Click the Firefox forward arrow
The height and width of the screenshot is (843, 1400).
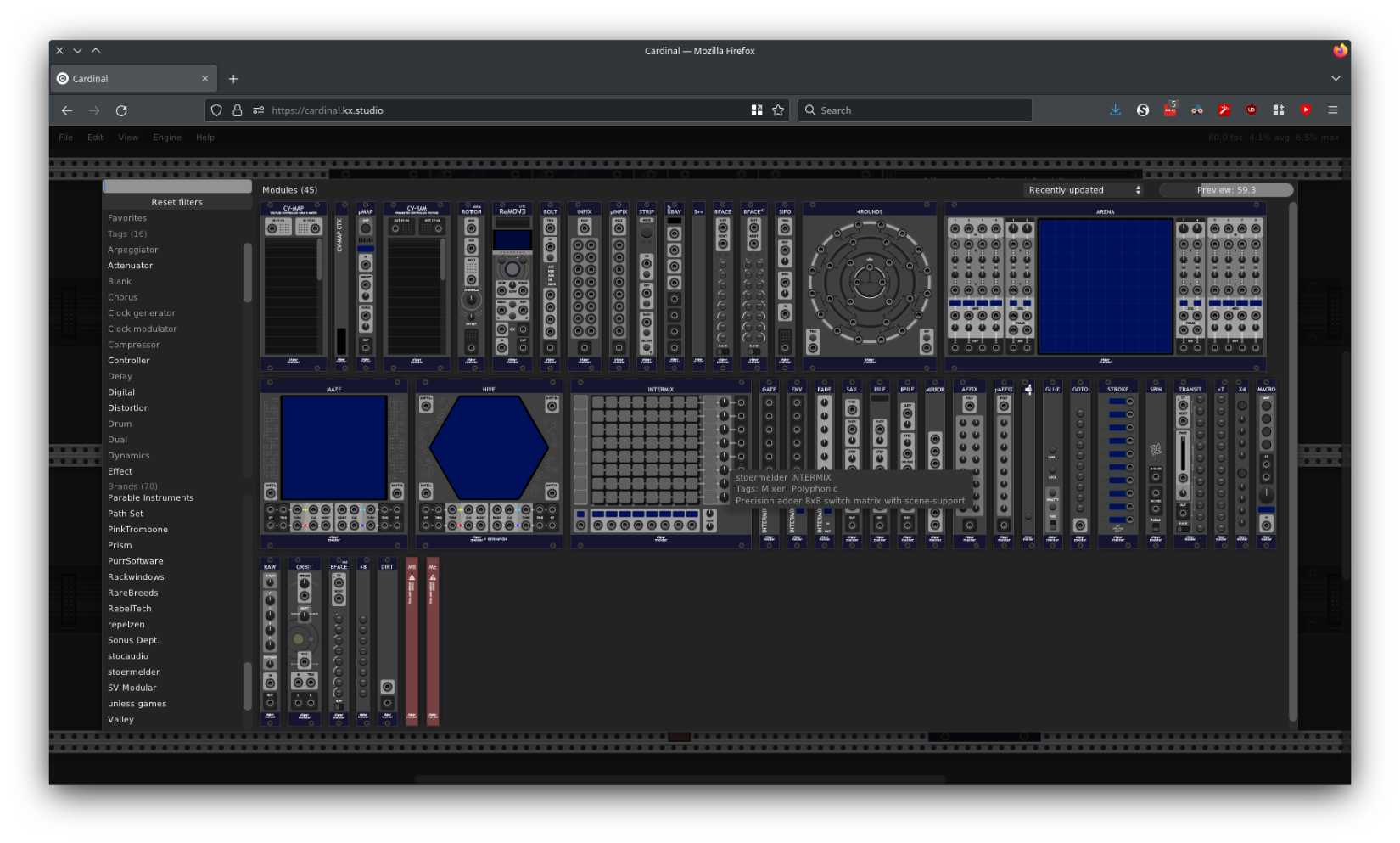(94, 110)
